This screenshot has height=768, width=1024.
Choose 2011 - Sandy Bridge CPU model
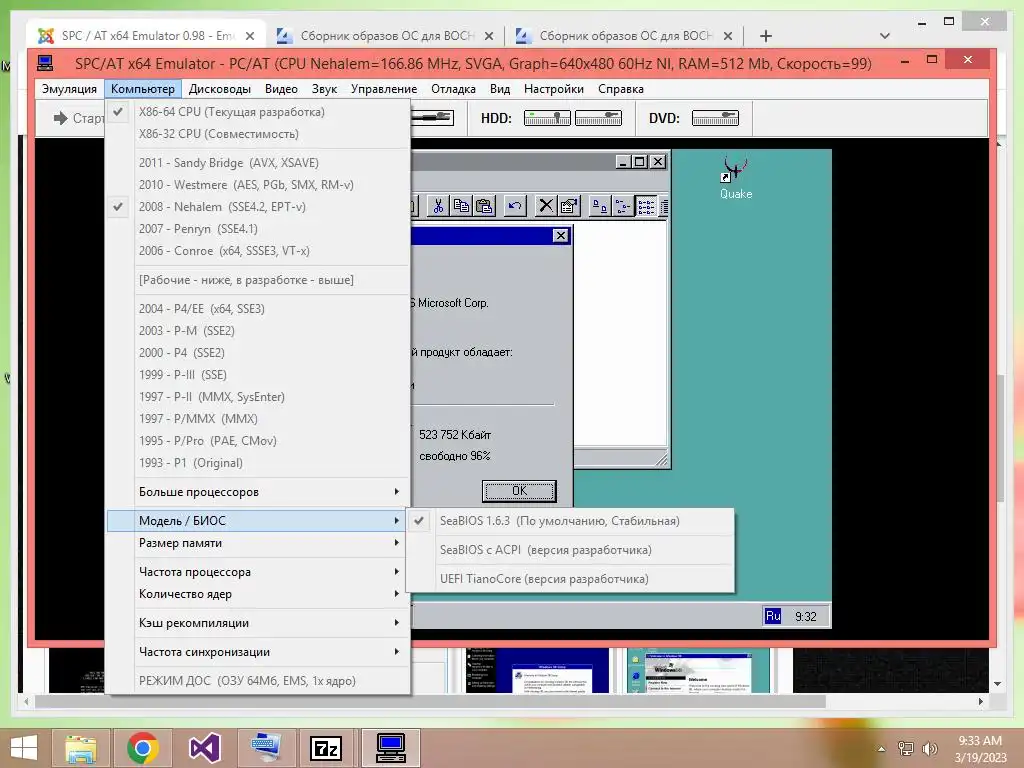[x=258, y=163]
